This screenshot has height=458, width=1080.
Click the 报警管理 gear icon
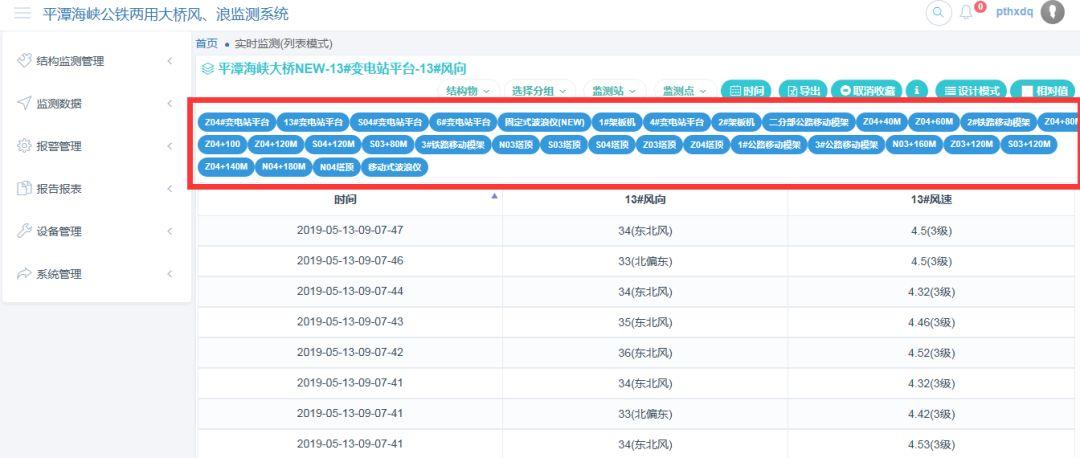point(24,146)
